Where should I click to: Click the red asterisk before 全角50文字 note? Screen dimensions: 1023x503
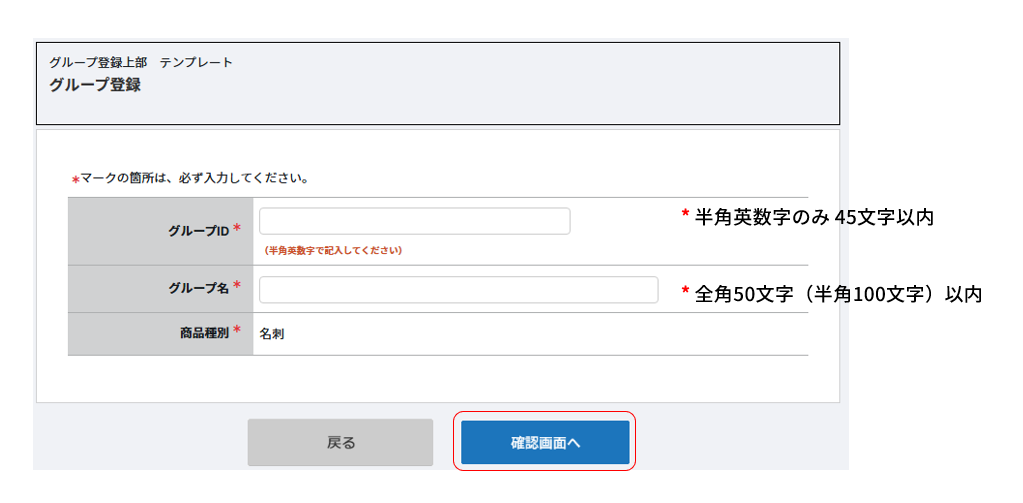(x=685, y=292)
